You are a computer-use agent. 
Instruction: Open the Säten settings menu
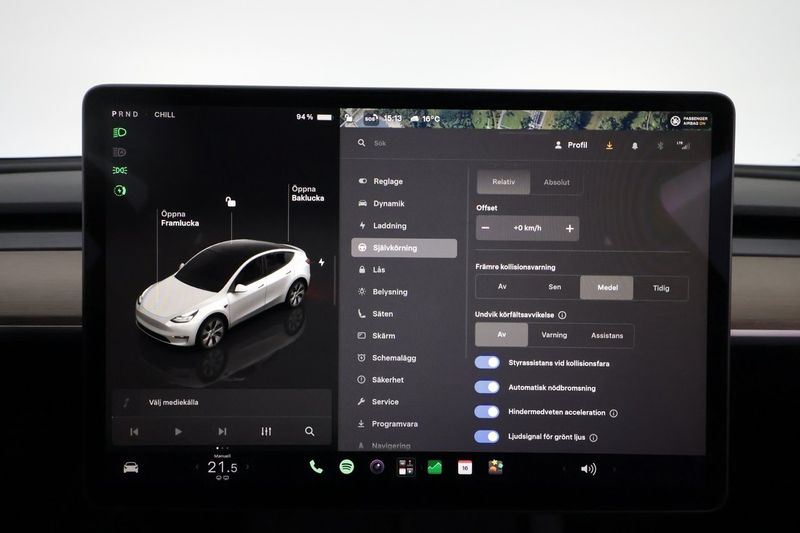click(375, 314)
